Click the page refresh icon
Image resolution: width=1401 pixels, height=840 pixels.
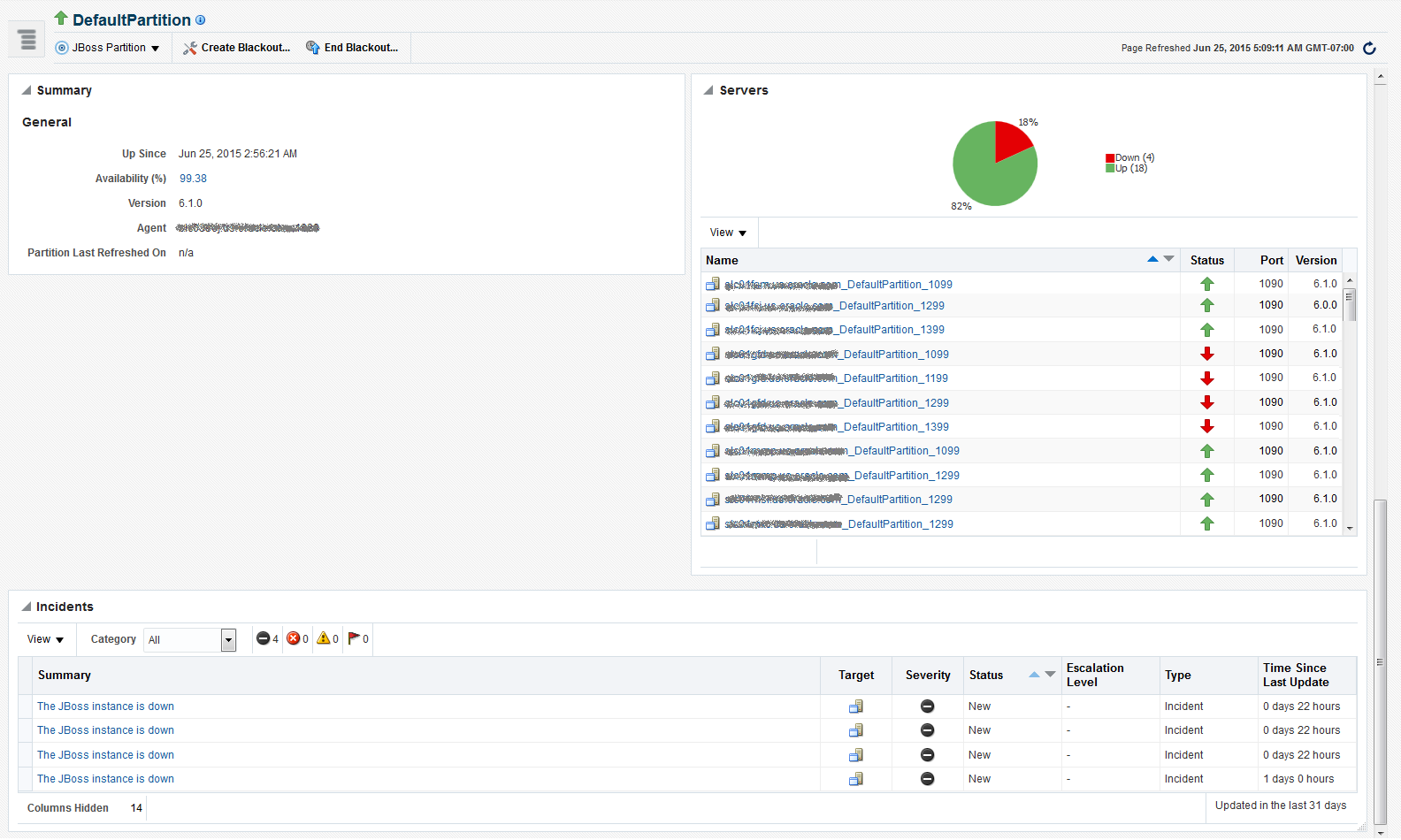(1369, 48)
